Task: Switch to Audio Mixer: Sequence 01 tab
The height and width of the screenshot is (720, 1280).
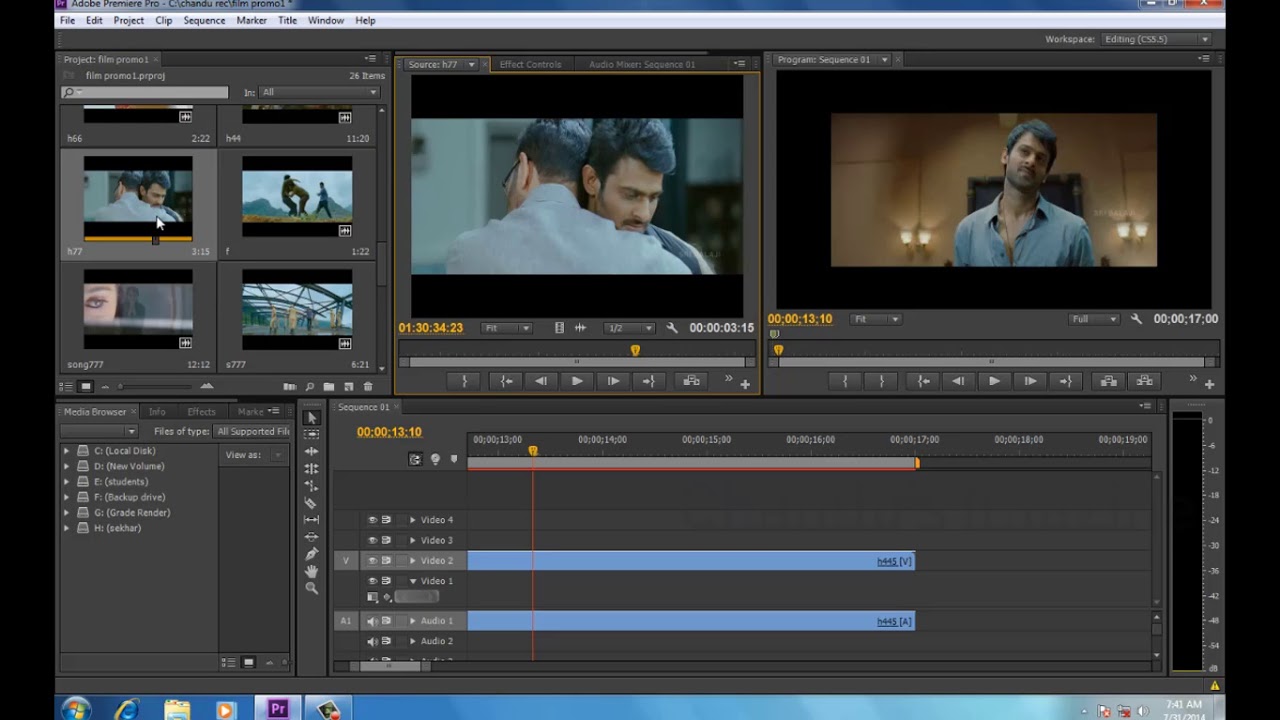Action: pos(642,64)
